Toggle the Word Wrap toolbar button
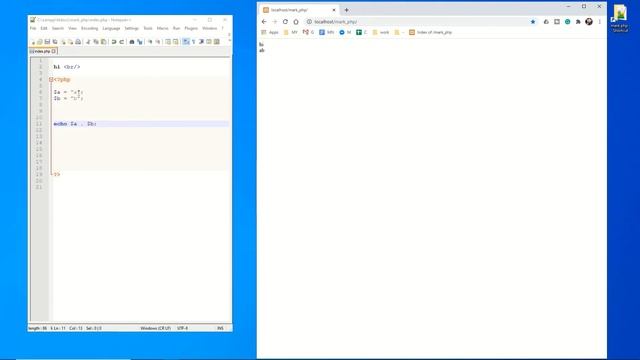Viewport: 640px width, 360px height. point(186,42)
